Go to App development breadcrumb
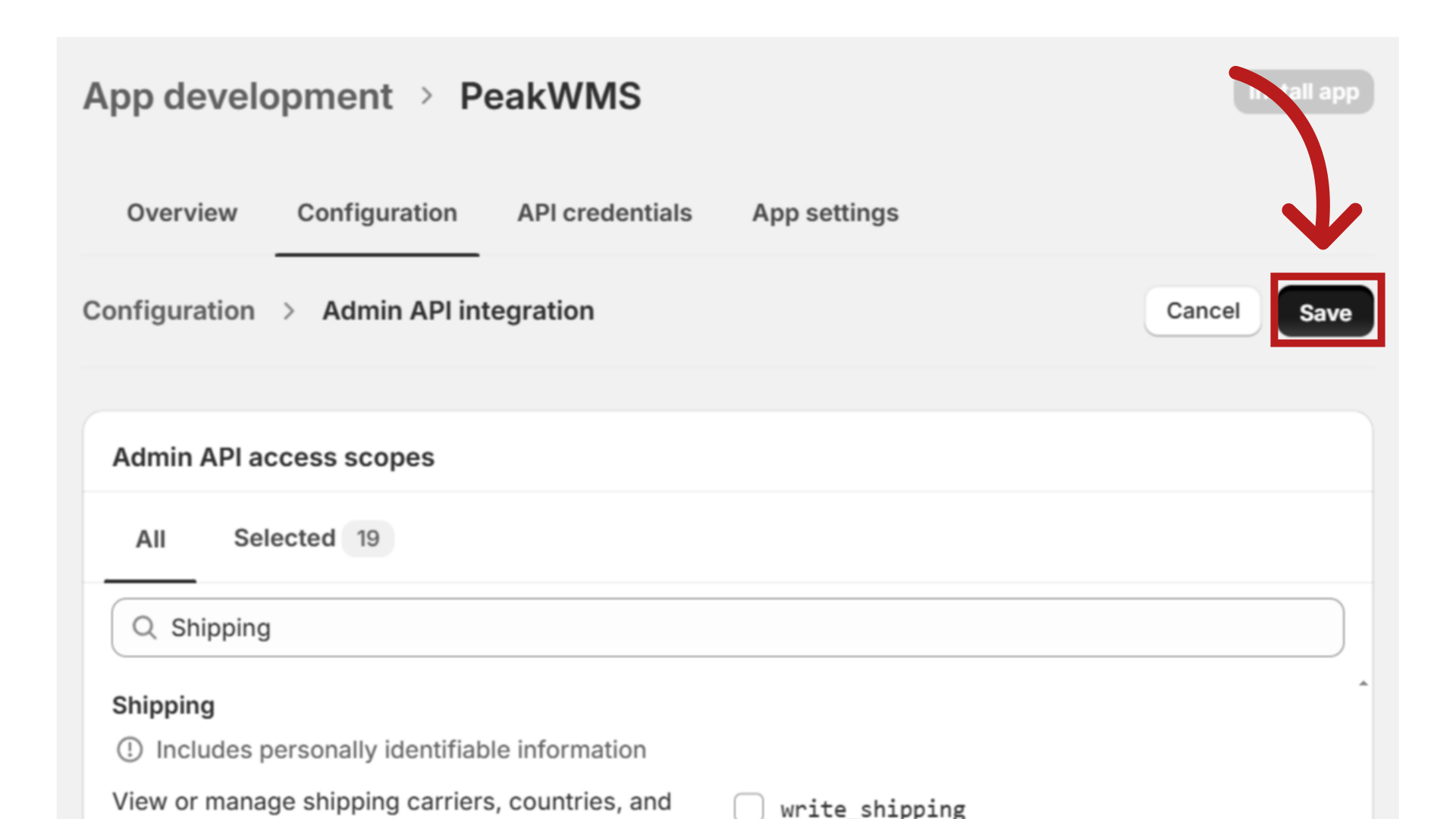 tap(237, 96)
